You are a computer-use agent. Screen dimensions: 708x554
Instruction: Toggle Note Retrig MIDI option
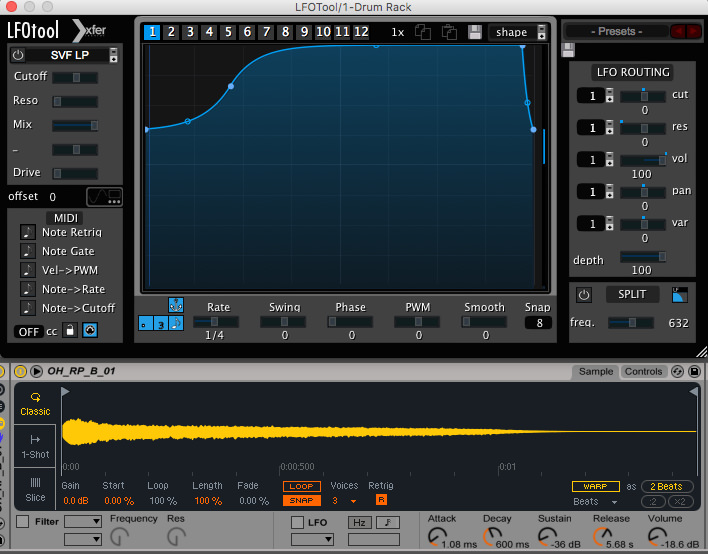(x=28, y=232)
